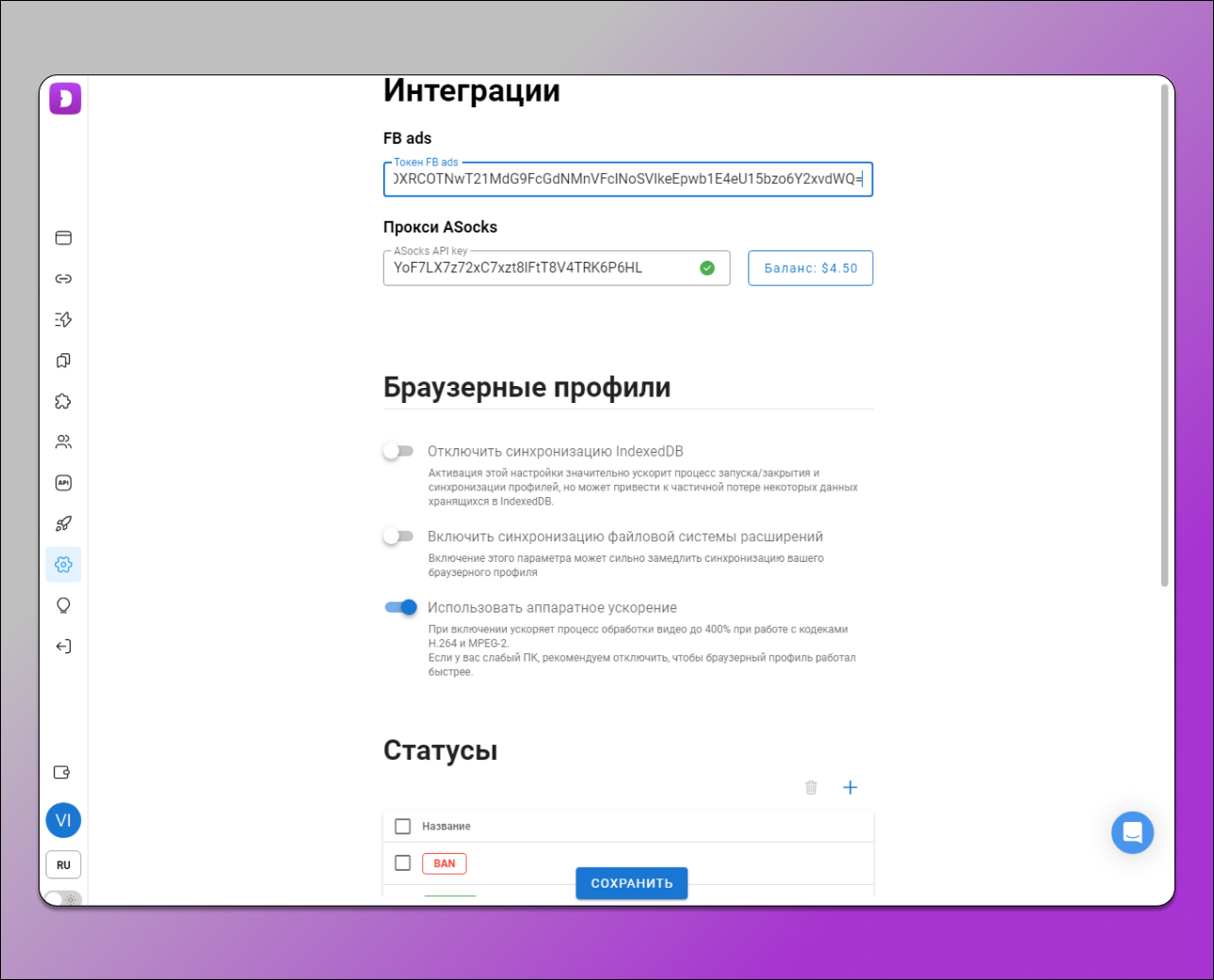The image size is (1214, 980).
Task: Click the bookmarks icon in the sidebar
Action: tap(63, 360)
